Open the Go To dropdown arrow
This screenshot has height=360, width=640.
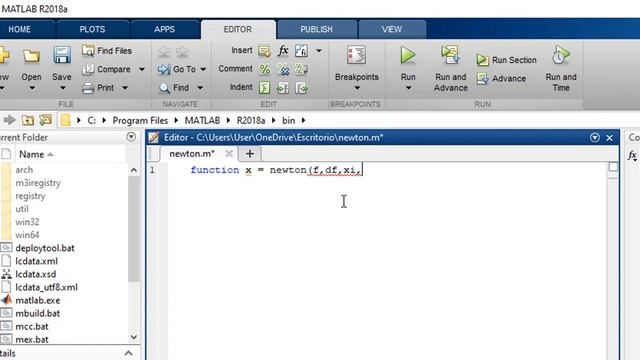(203, 69)
